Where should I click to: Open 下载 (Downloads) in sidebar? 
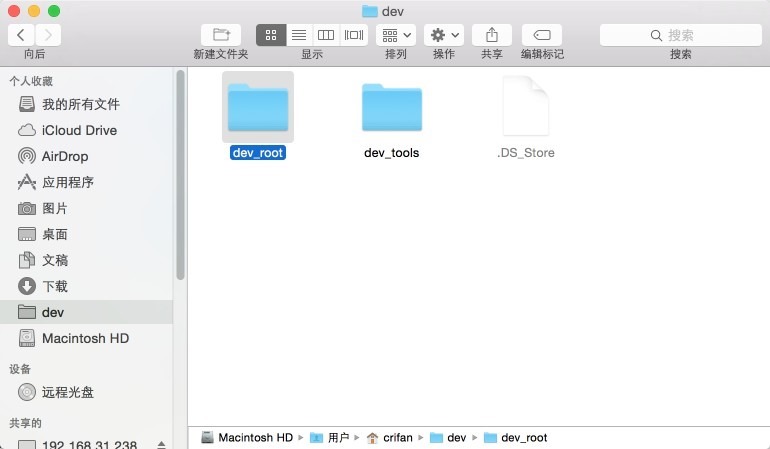point(86,286)
